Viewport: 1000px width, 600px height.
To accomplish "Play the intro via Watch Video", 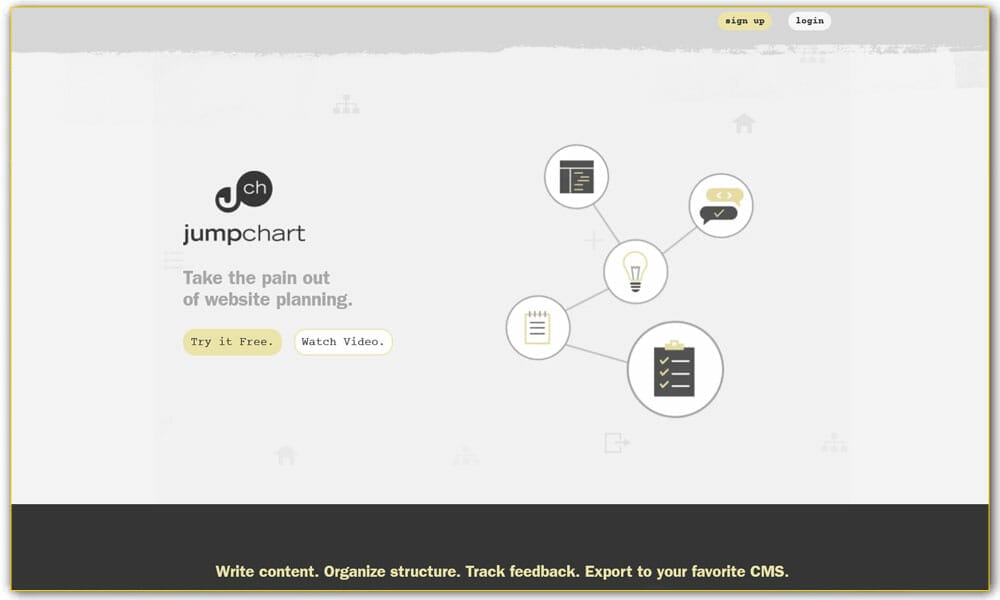I will point(343,342).
